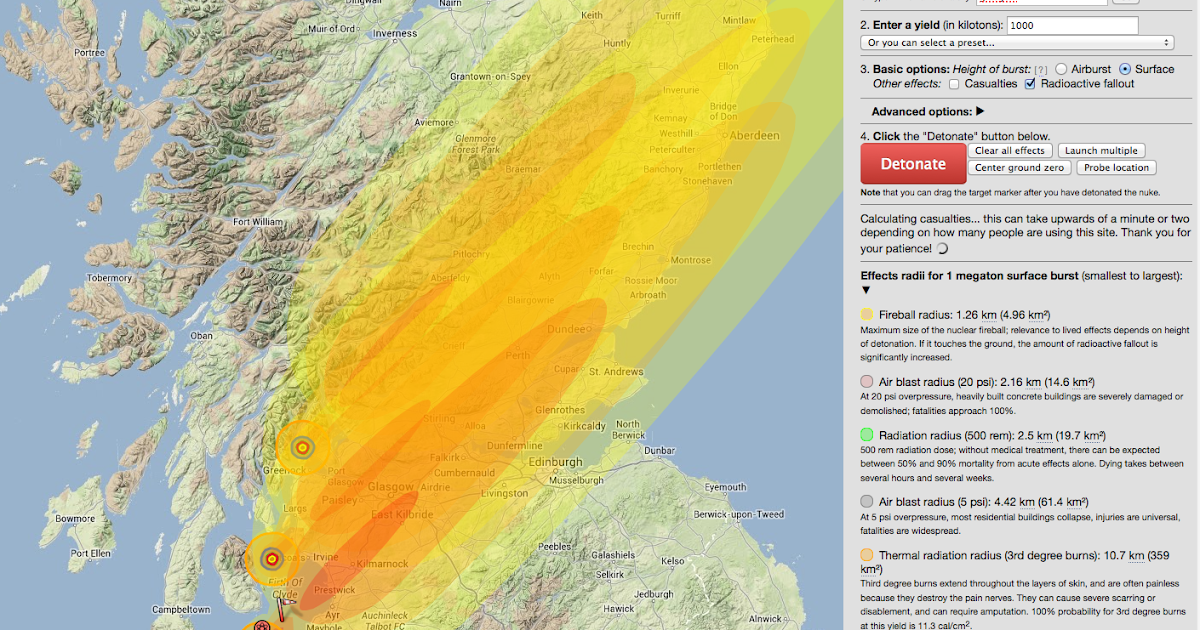Click the gray 5 psi air blast legend icon

tap(866, 501)
